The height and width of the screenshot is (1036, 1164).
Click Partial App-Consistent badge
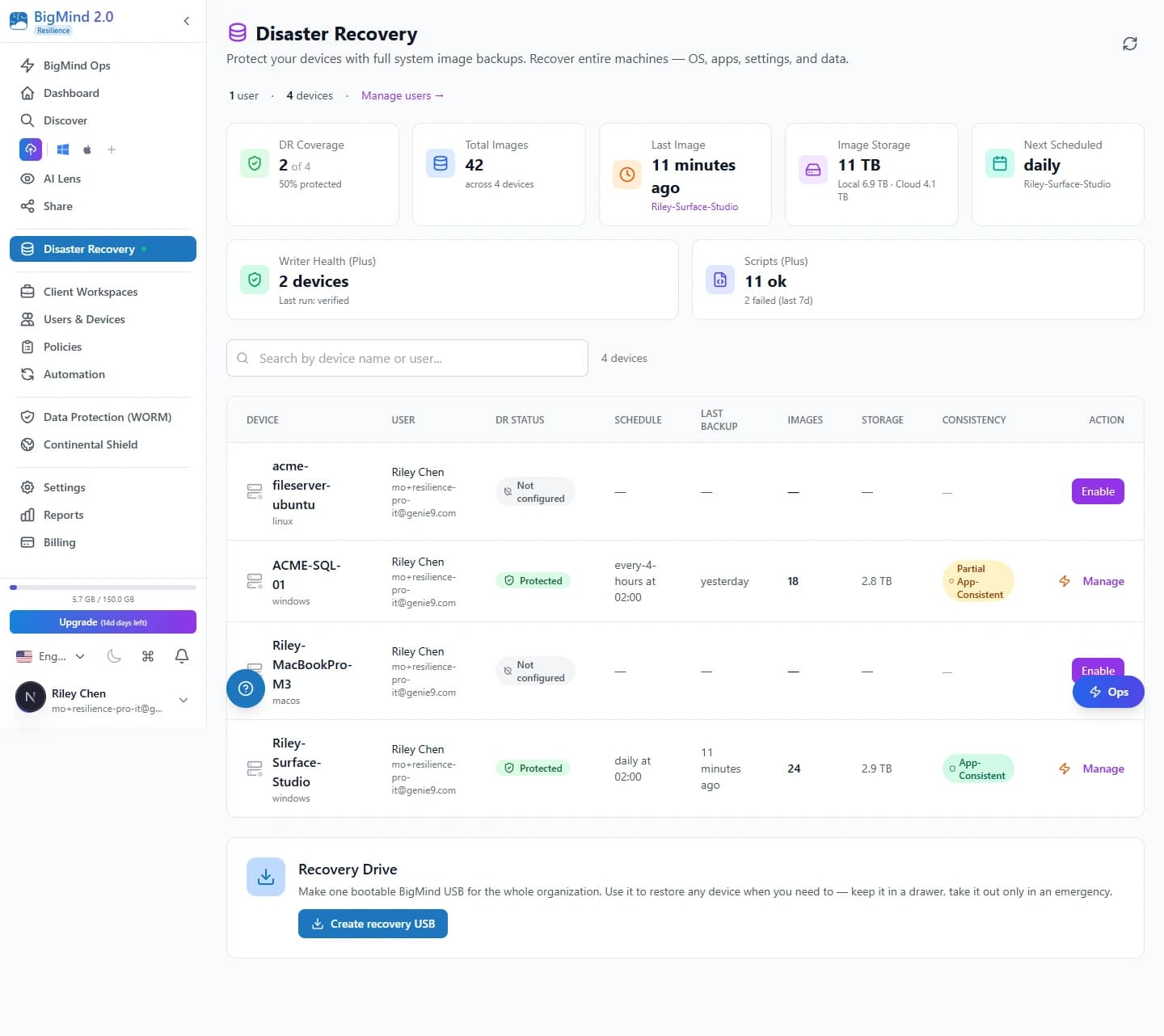click(x=978, y=581)
